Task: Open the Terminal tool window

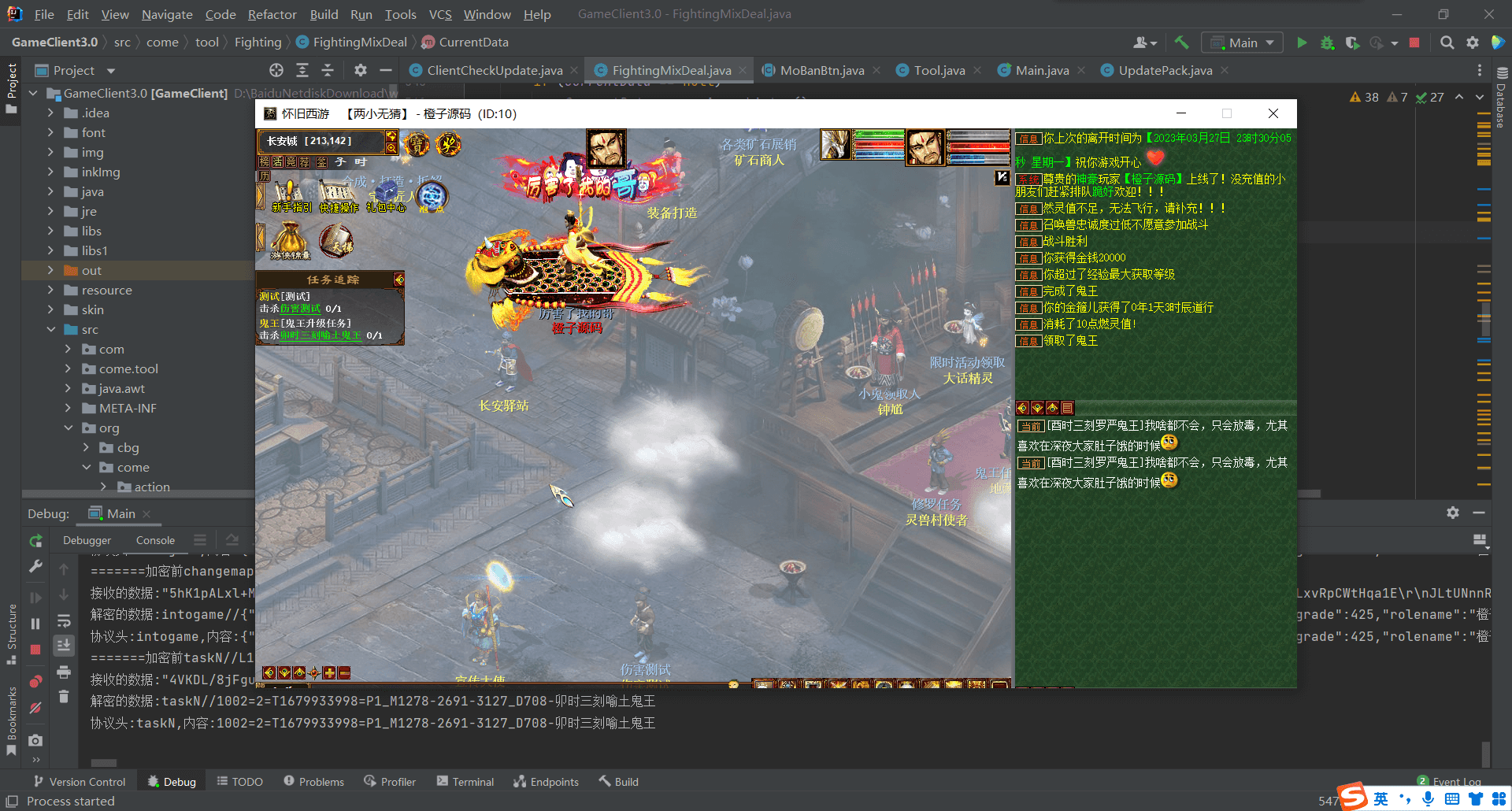Action: coord(465,782)
